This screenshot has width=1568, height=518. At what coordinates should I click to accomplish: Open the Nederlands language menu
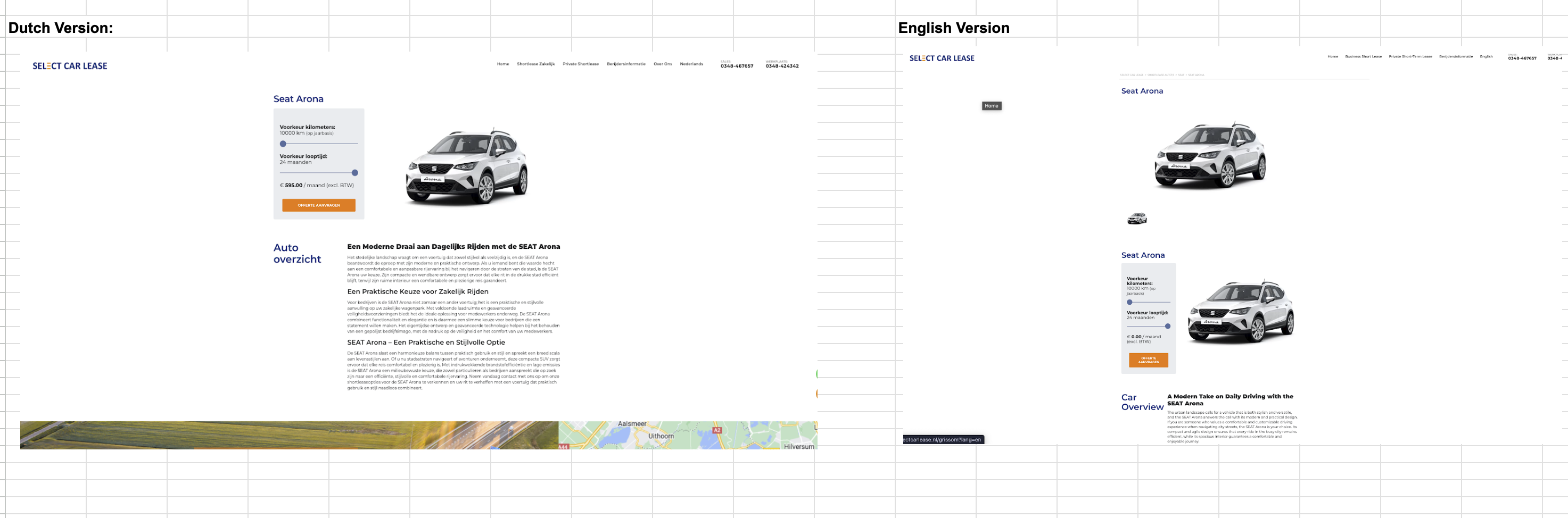(691, 64)
